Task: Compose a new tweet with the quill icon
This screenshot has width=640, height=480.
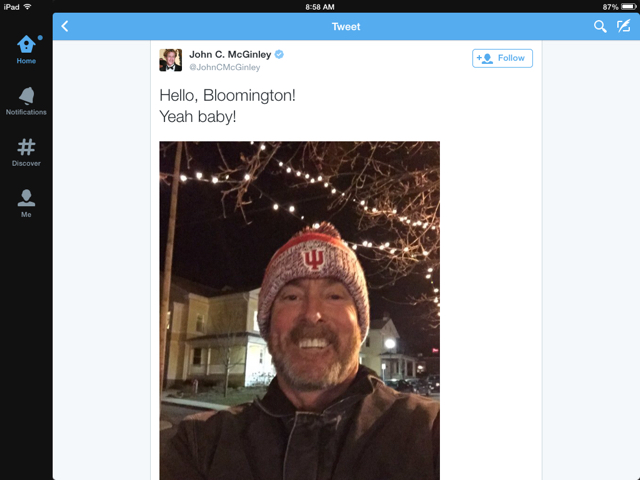Action: click(624, 27)
